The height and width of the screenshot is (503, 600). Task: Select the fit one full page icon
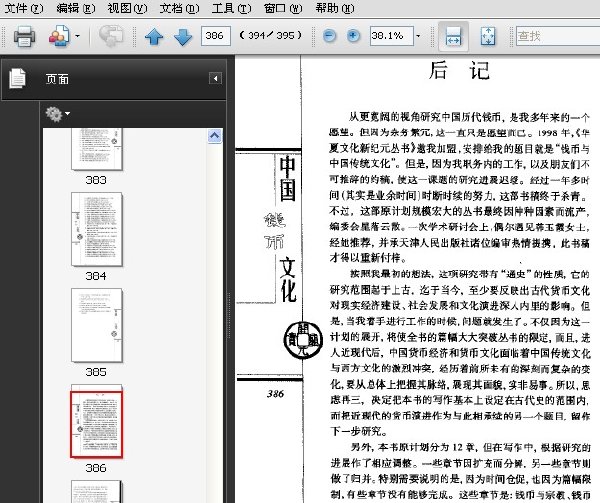tap(488, 36)
